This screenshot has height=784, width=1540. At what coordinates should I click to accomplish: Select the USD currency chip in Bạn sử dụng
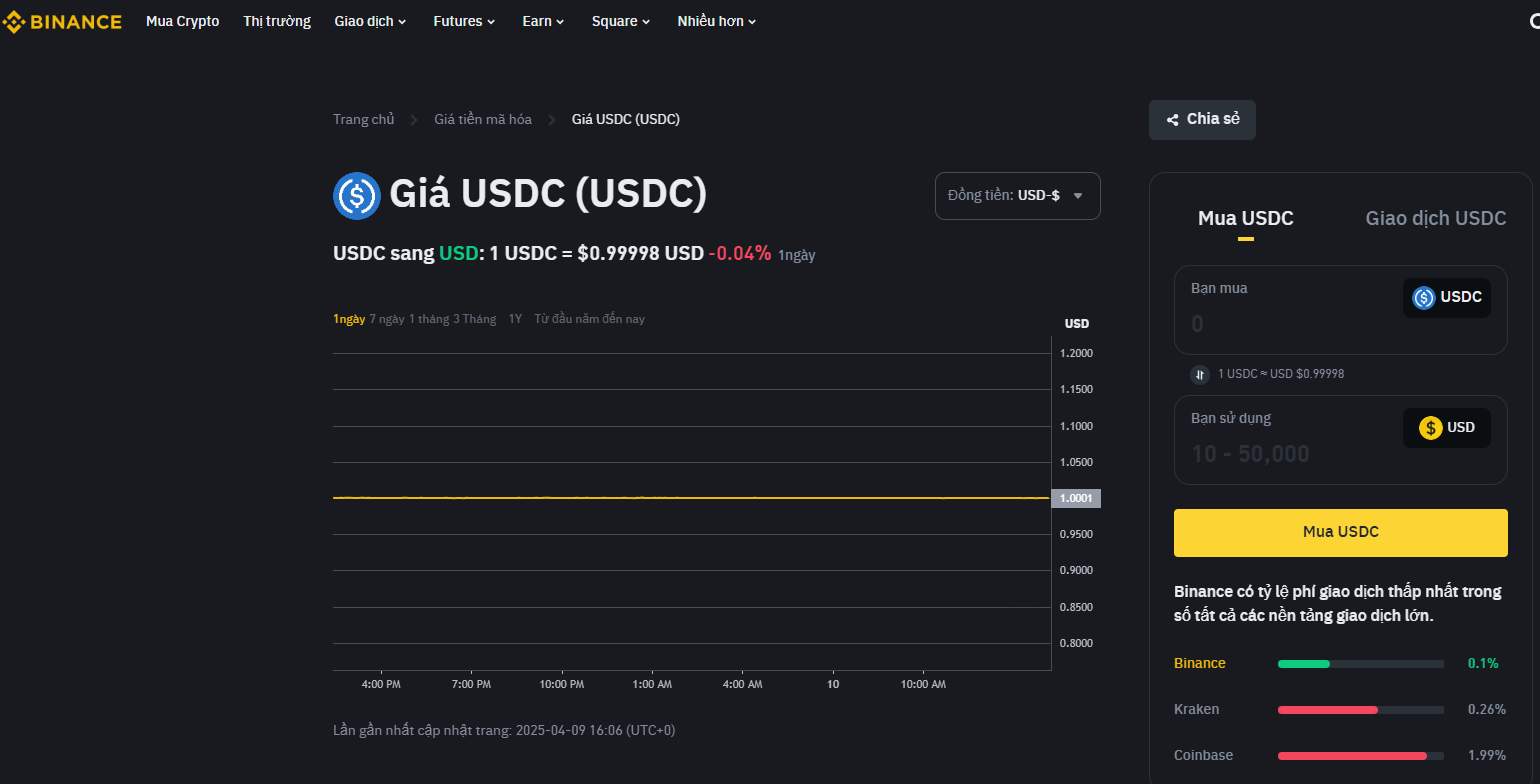click(x=1447, y=428)
